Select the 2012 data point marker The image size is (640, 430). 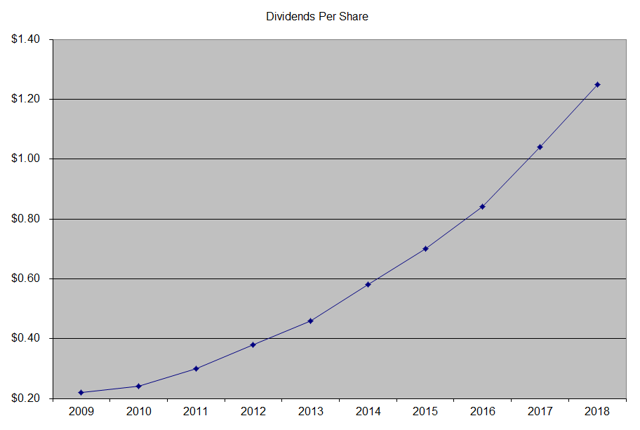tap(253, 345)
